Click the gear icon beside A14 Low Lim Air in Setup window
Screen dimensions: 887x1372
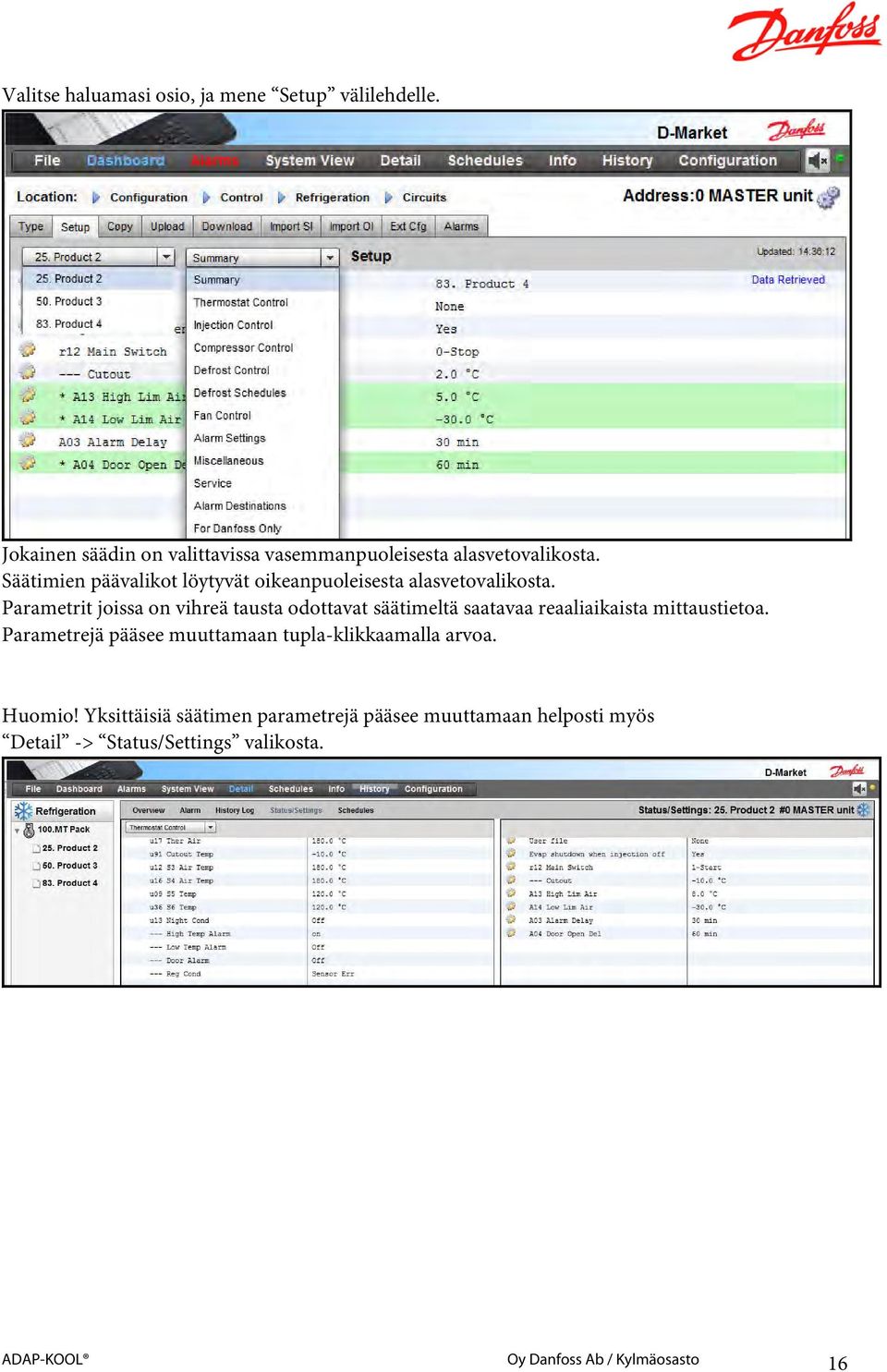tap(28, 418)
